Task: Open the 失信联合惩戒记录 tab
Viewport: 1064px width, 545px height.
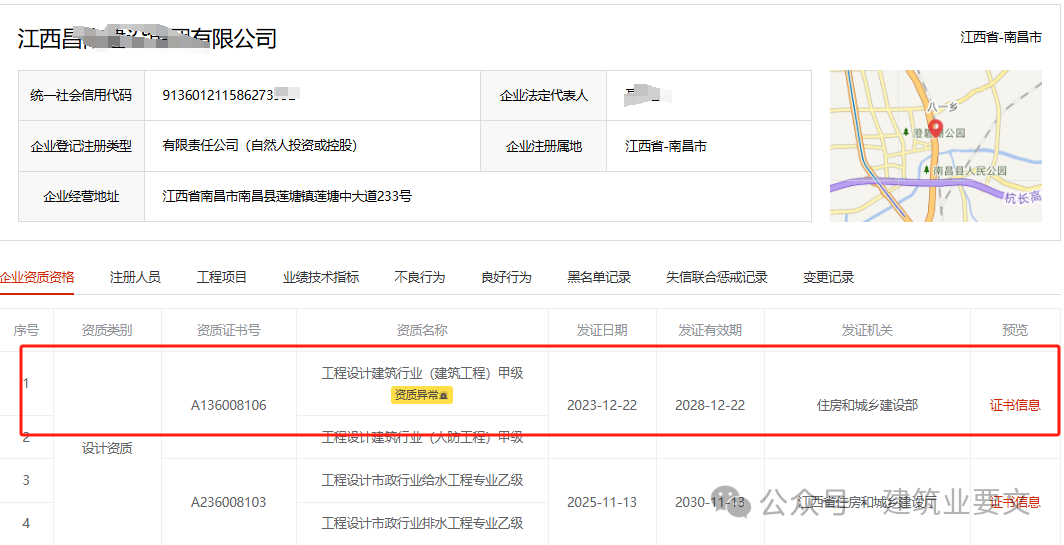Action: pos(717,277)
